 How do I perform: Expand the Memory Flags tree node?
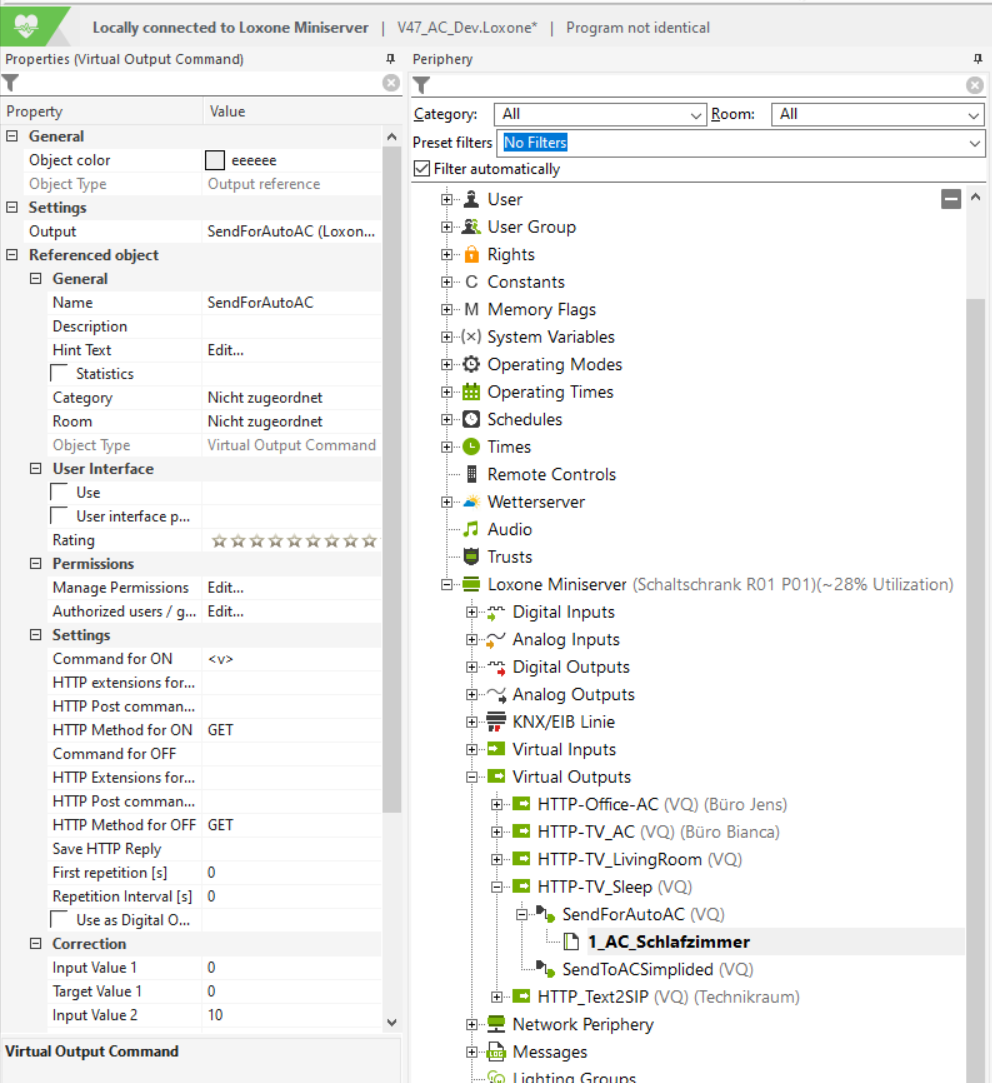447,309
